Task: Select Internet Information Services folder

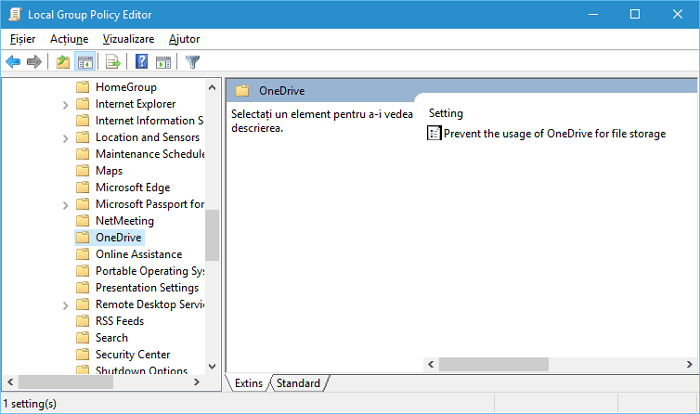Action: click(x=149, y=120)
